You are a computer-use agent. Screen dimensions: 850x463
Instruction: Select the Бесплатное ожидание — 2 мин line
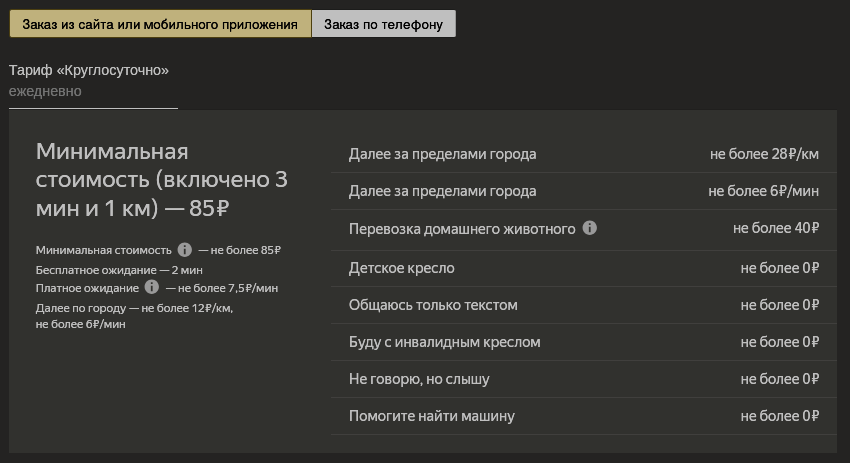[x=119, y=270]
